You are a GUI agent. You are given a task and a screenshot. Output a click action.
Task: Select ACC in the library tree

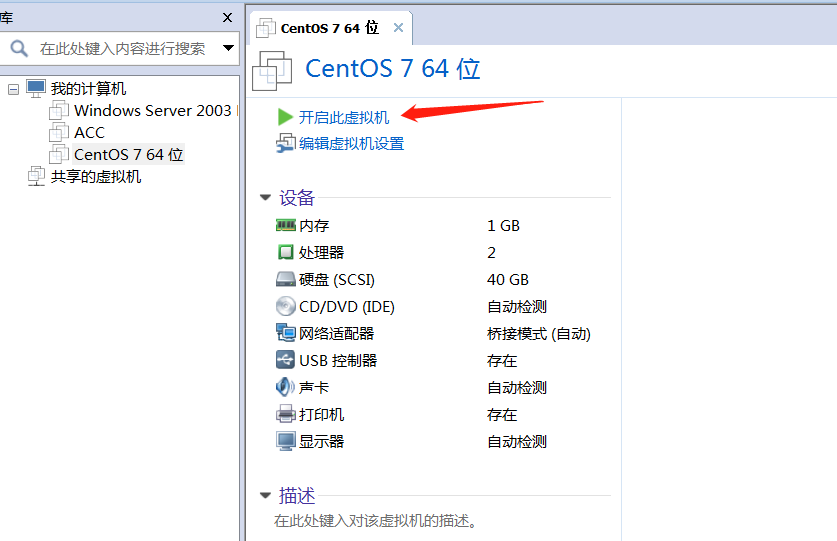pyautogui.click(x=89, y=132)
